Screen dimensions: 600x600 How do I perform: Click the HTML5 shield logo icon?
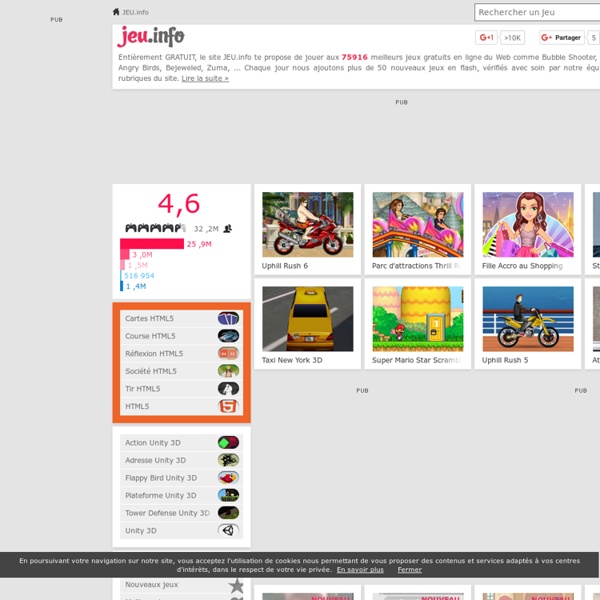click(x=228, y=406)
